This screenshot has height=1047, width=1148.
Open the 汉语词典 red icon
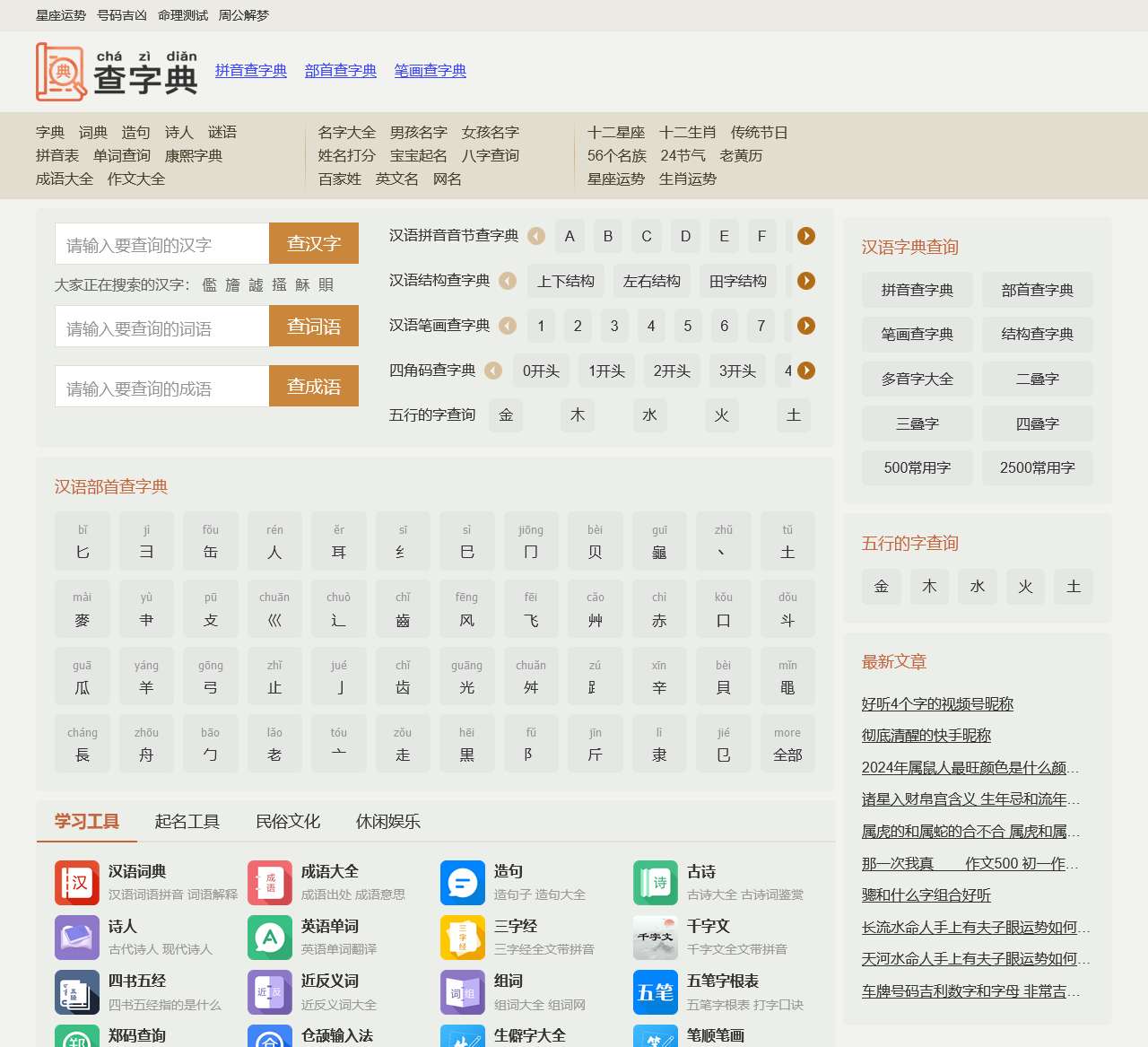pos(77,883)
